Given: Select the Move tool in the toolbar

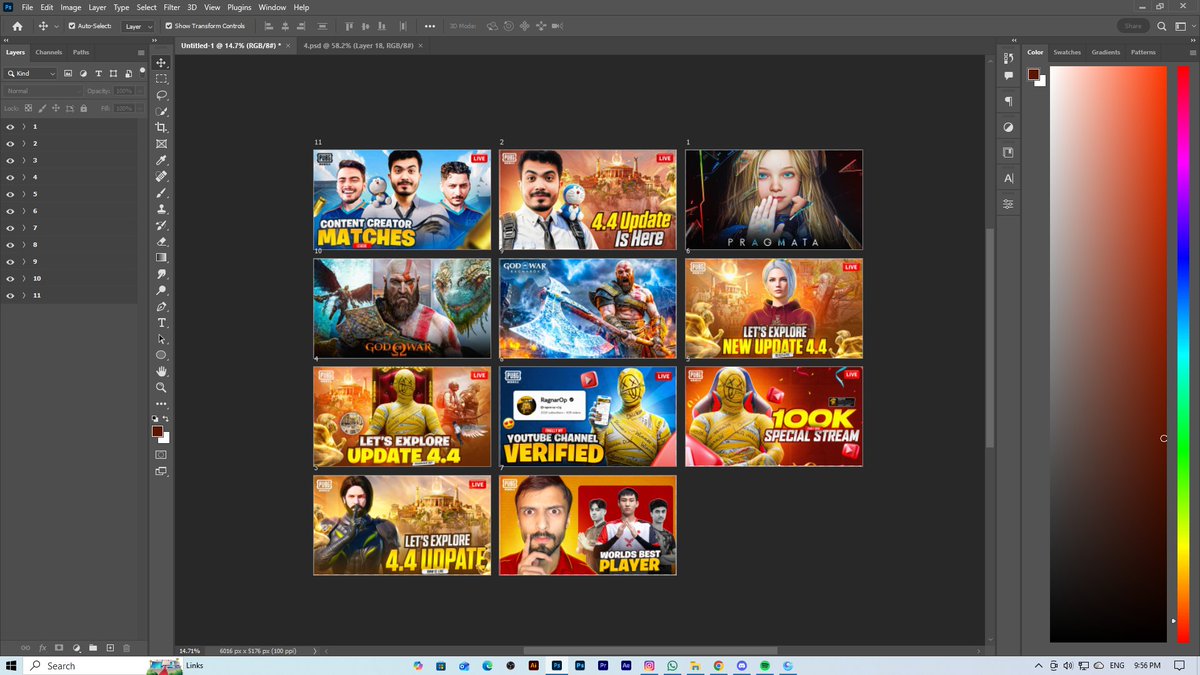Looking at the screenshot, I should (162, 63).
